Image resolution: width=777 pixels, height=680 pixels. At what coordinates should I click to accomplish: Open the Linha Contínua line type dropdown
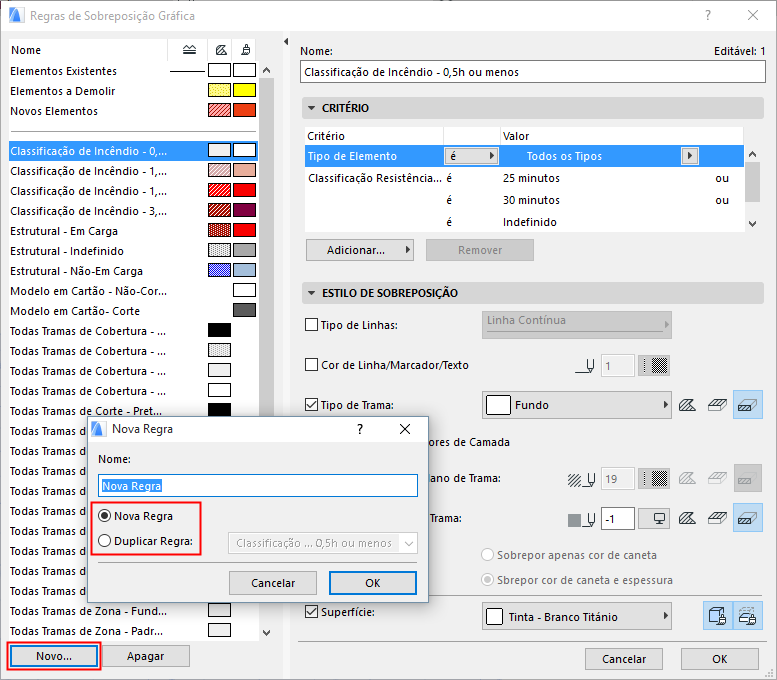[577, 325]
